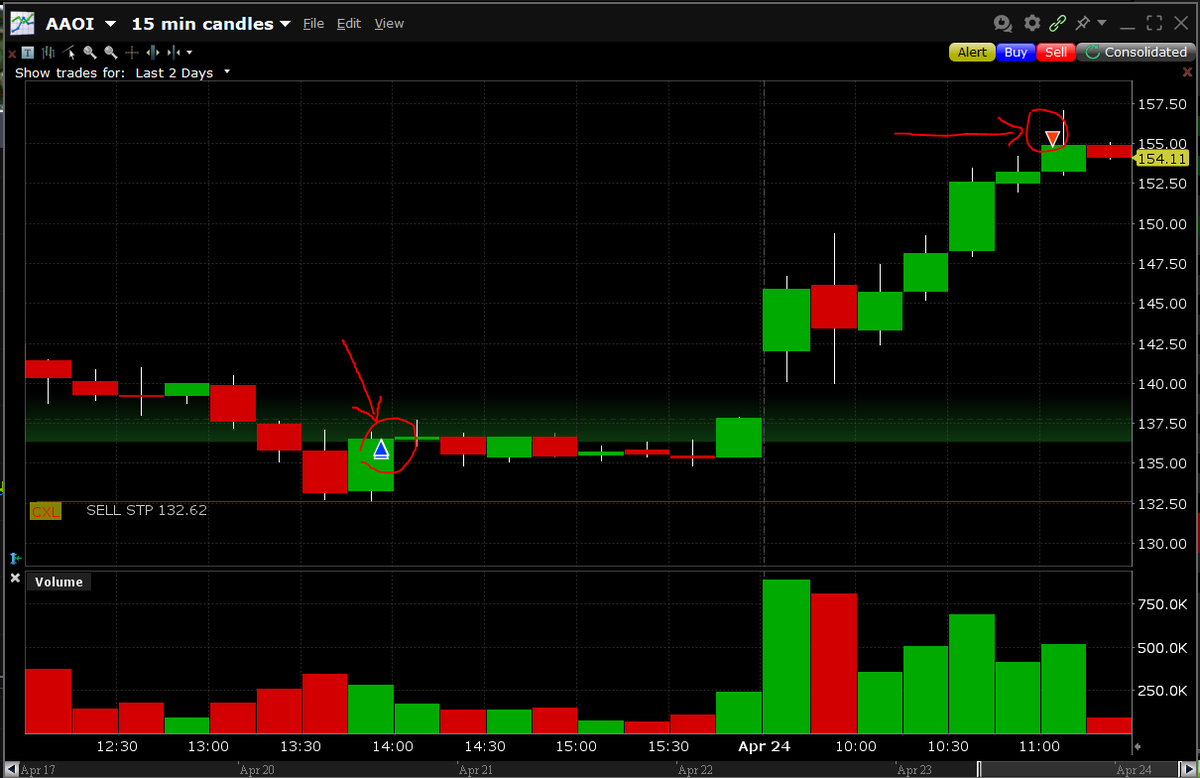Click the SELL STP 132.62 order label
The width and height of the screenshot is (1200, 778).
tap(147, 510)
